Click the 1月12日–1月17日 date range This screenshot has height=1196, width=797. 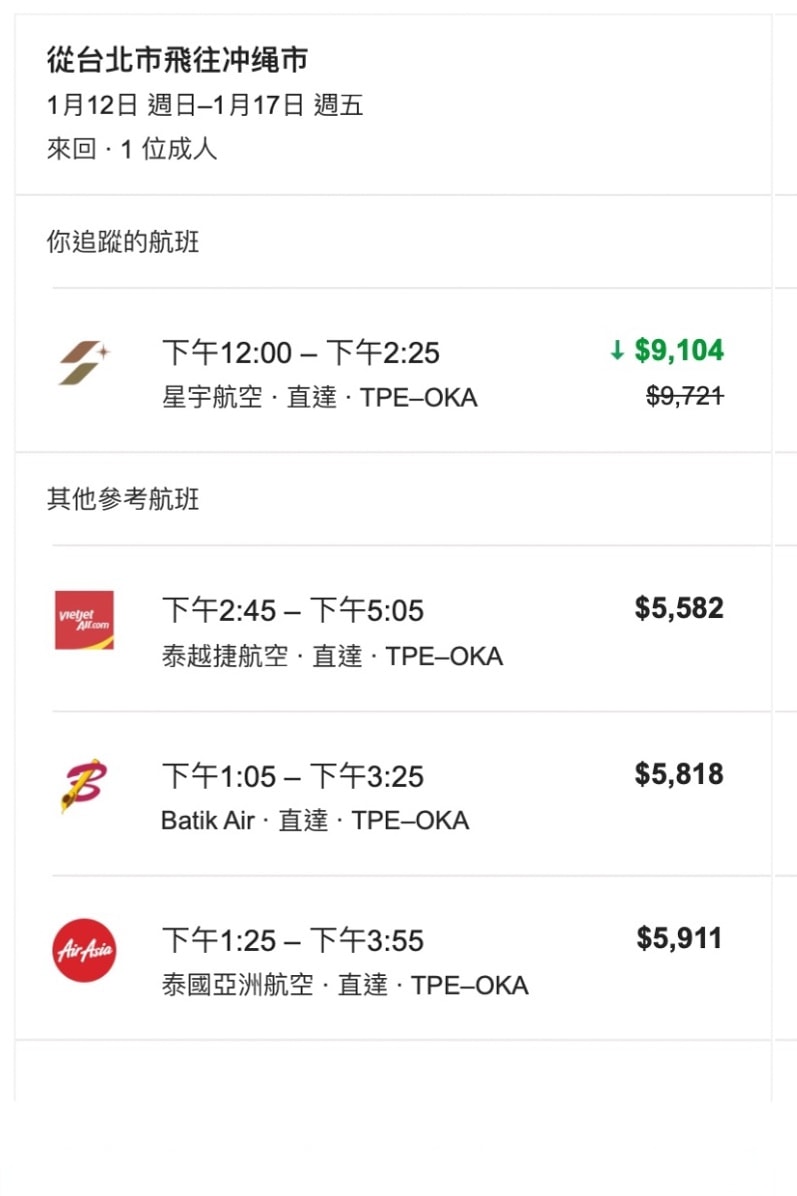coord(204,104)
